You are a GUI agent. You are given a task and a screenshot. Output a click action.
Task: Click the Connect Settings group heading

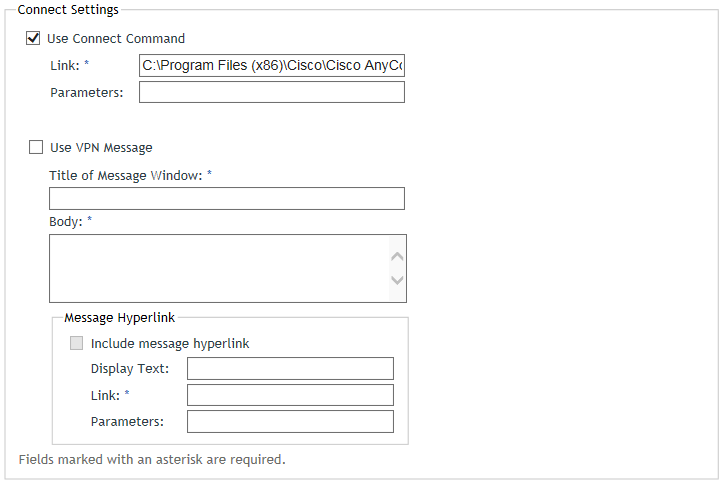click(x=68, y=9)
